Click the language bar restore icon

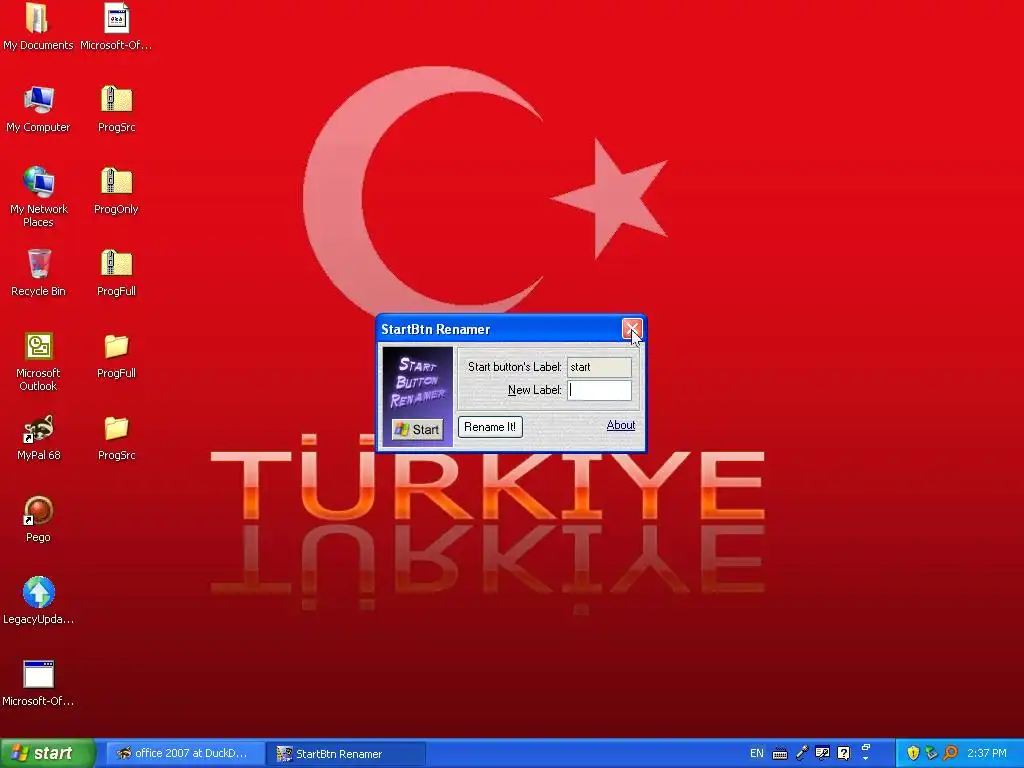[866, 747]
